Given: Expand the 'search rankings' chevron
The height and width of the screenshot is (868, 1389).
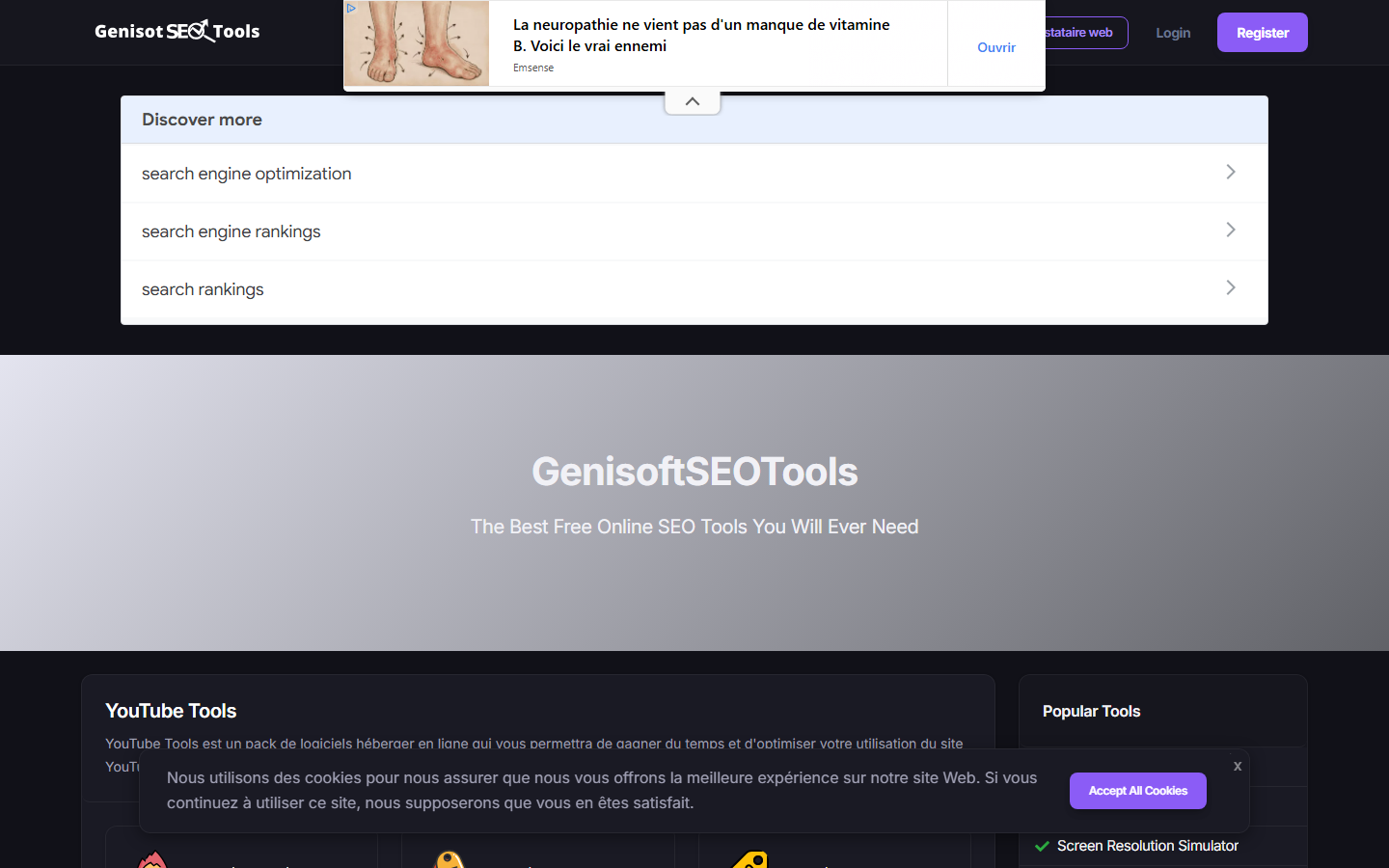Looking at the screenshot, I should pos(1231,287).
